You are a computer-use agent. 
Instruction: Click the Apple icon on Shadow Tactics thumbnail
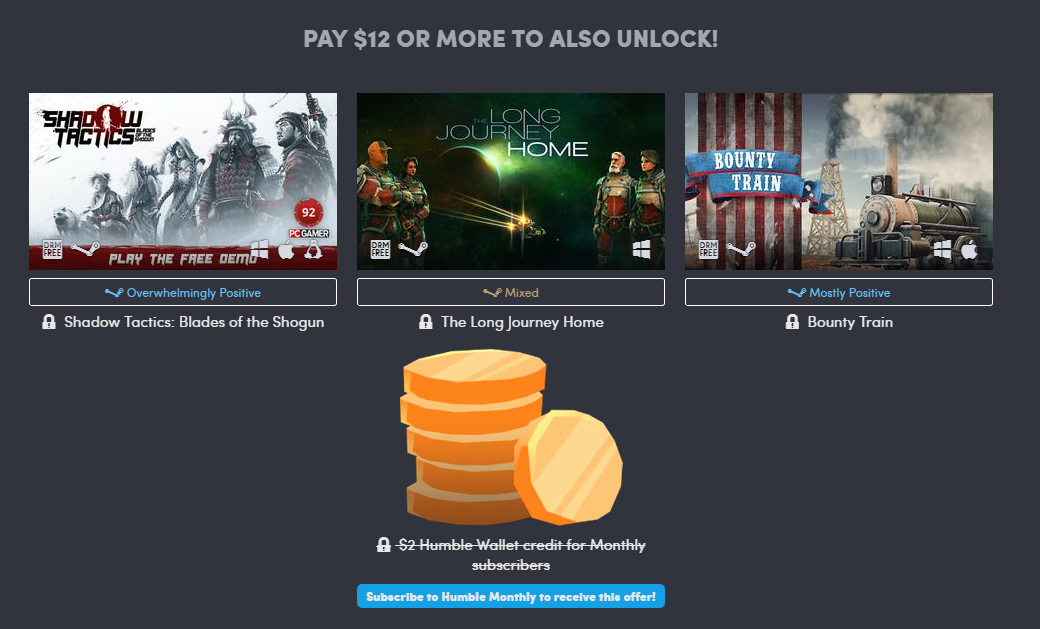[286, 250]
